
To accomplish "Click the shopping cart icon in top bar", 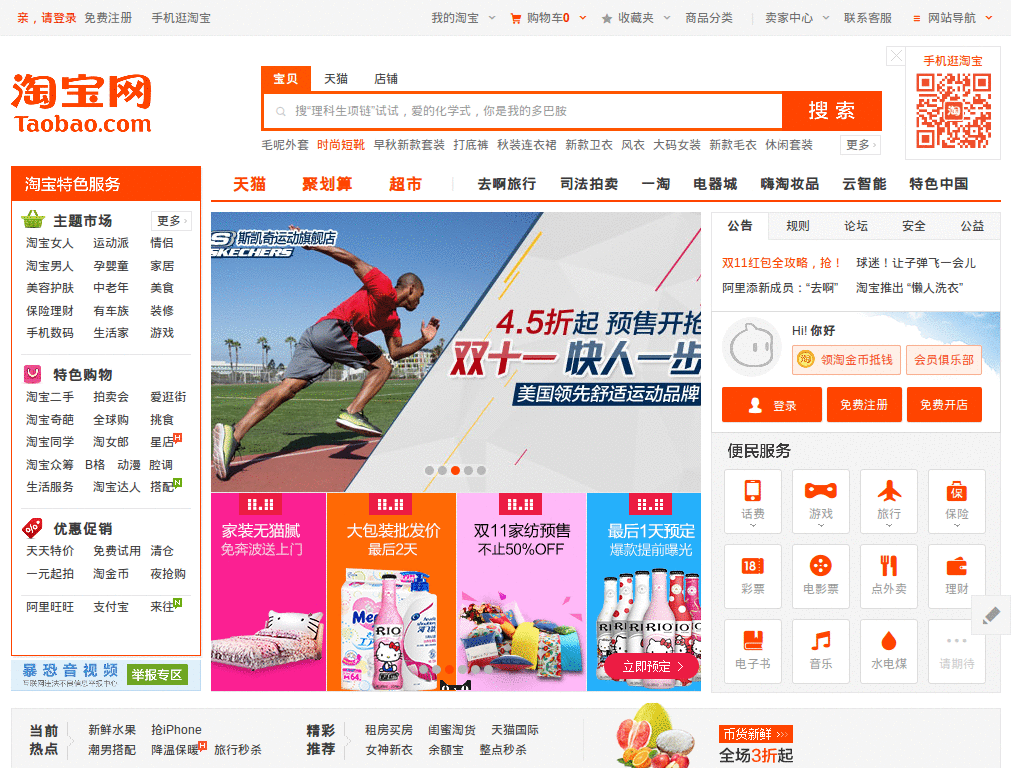I will point(515,18).
